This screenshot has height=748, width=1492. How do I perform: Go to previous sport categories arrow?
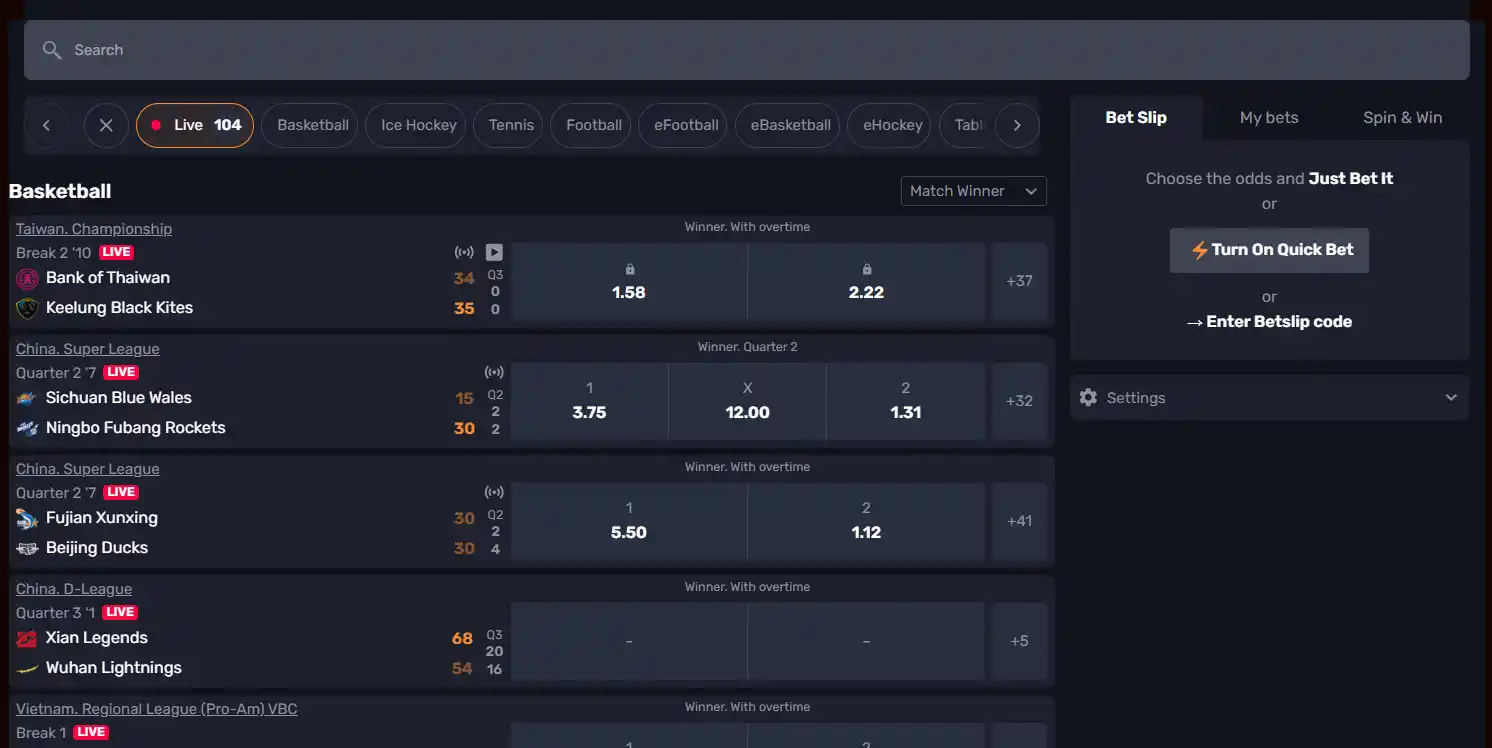(x=46, y=126)
